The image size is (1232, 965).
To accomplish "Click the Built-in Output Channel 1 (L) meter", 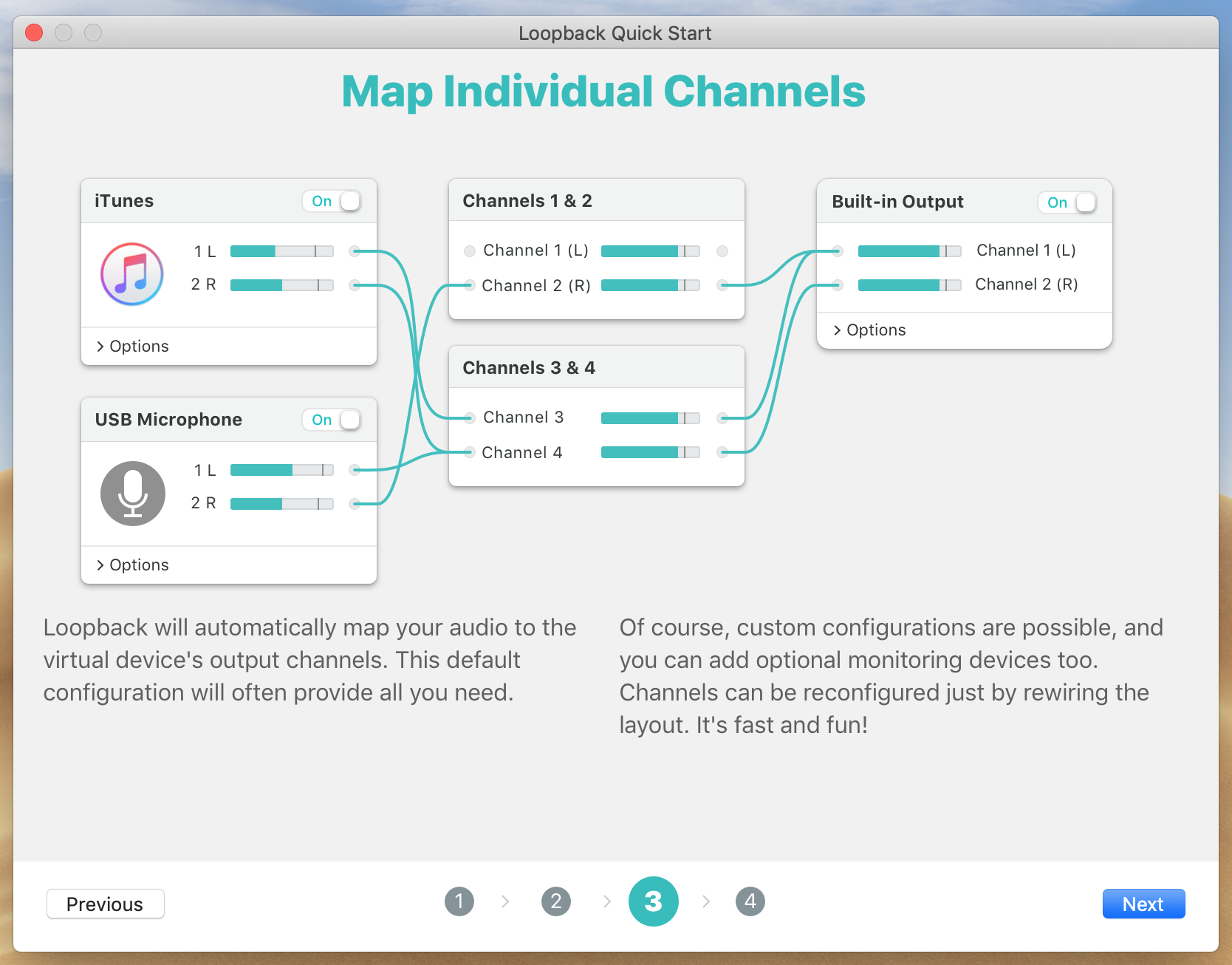I will [x=910, y=251].
